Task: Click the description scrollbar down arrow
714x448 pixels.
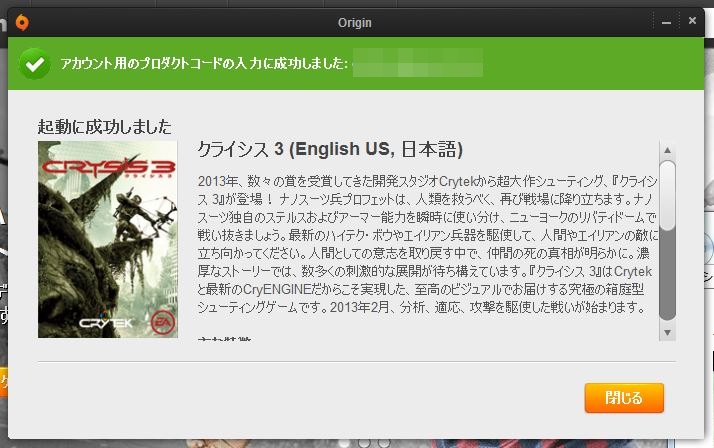Action: [668, 333]
